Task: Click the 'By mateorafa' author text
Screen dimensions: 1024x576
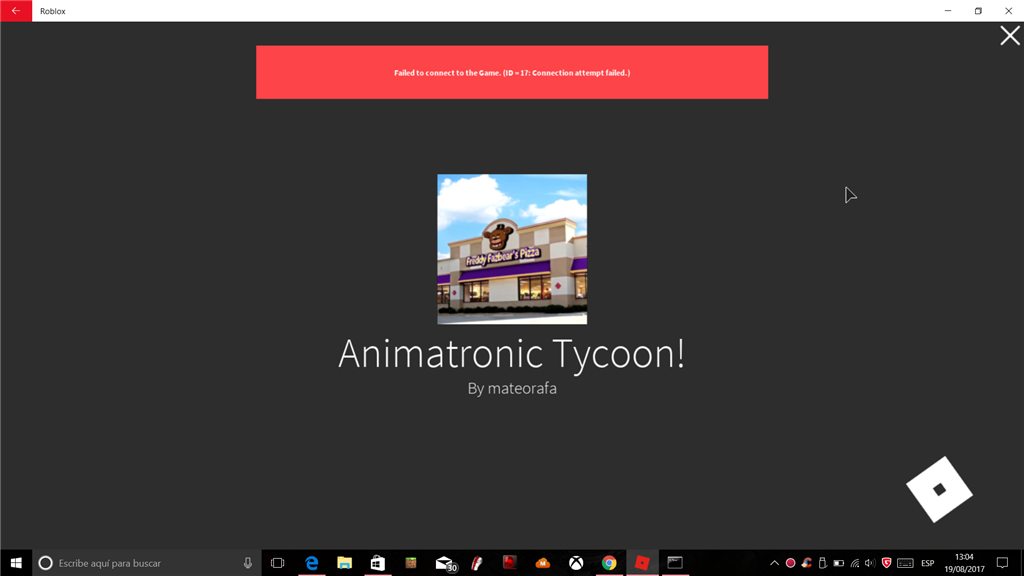Action: coord(512,389)
